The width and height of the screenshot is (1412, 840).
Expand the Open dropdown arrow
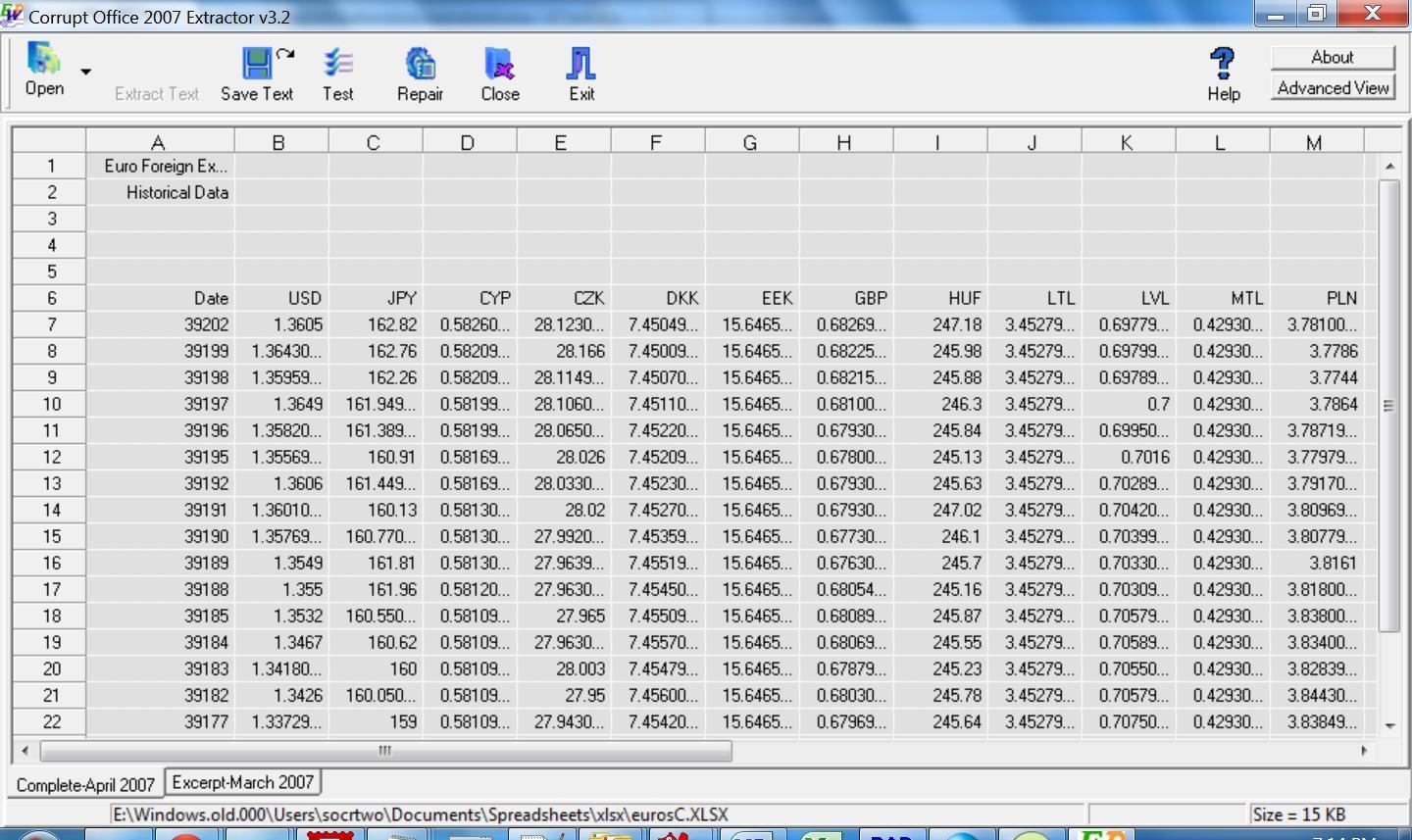(86, 72)
